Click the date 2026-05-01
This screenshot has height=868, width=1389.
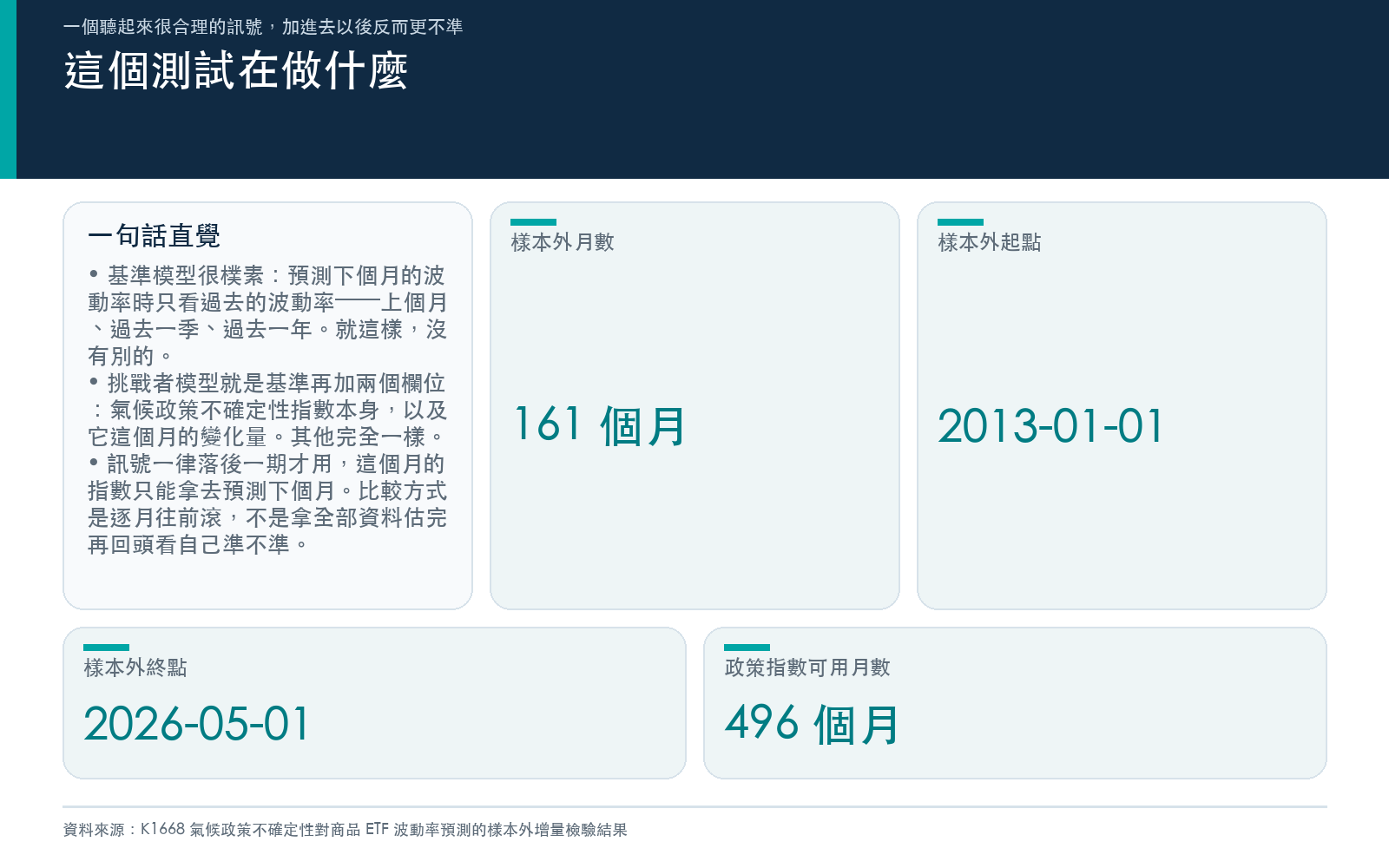196,724
